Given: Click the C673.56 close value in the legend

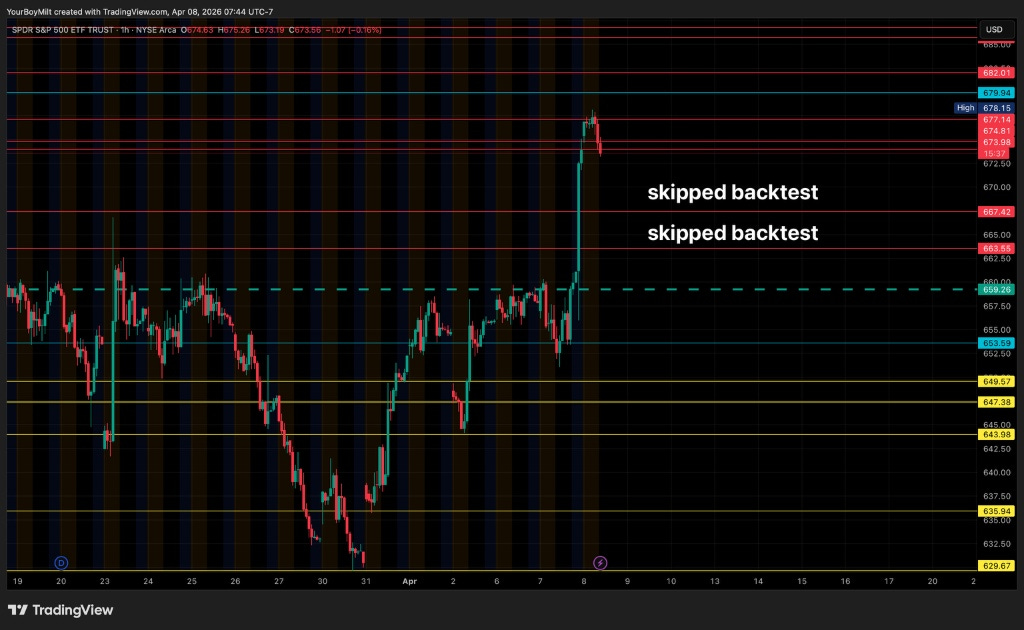Looking at the screenshot, I should point(305,30).
